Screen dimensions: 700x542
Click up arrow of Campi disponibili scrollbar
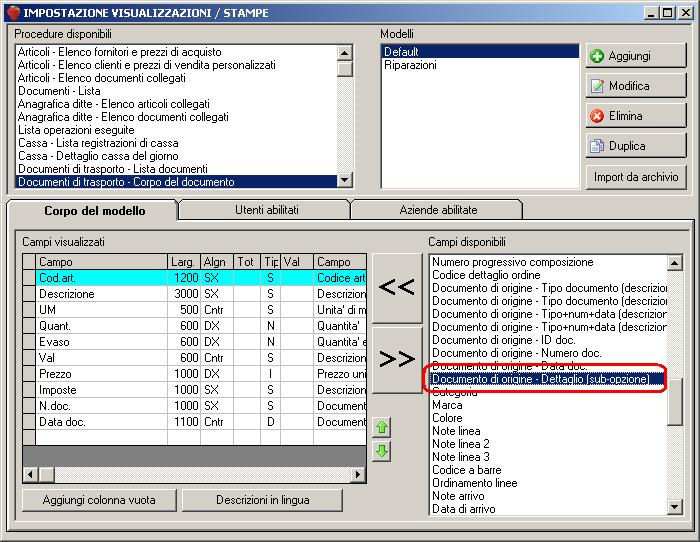674,263
